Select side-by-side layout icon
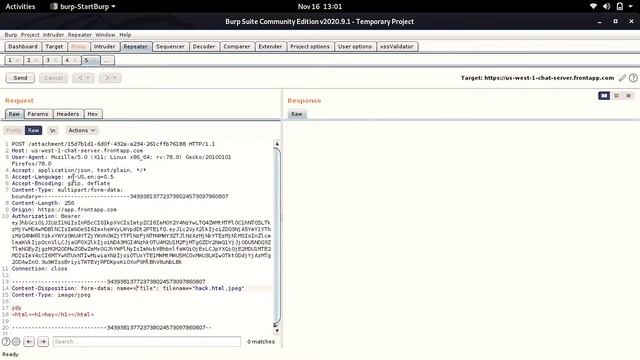The image size is (640, 360). (604, 96)
